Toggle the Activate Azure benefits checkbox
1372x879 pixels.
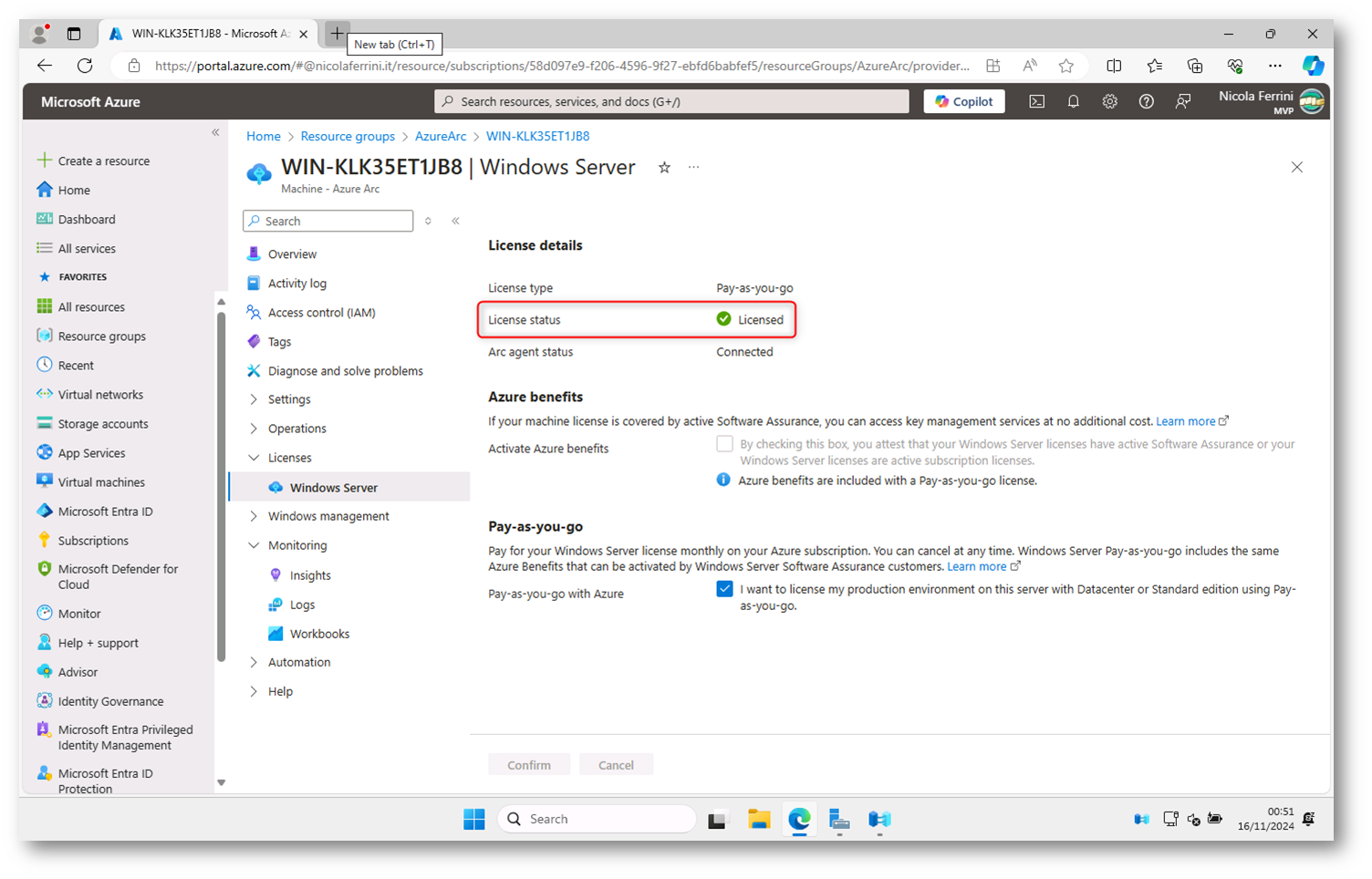724,444
